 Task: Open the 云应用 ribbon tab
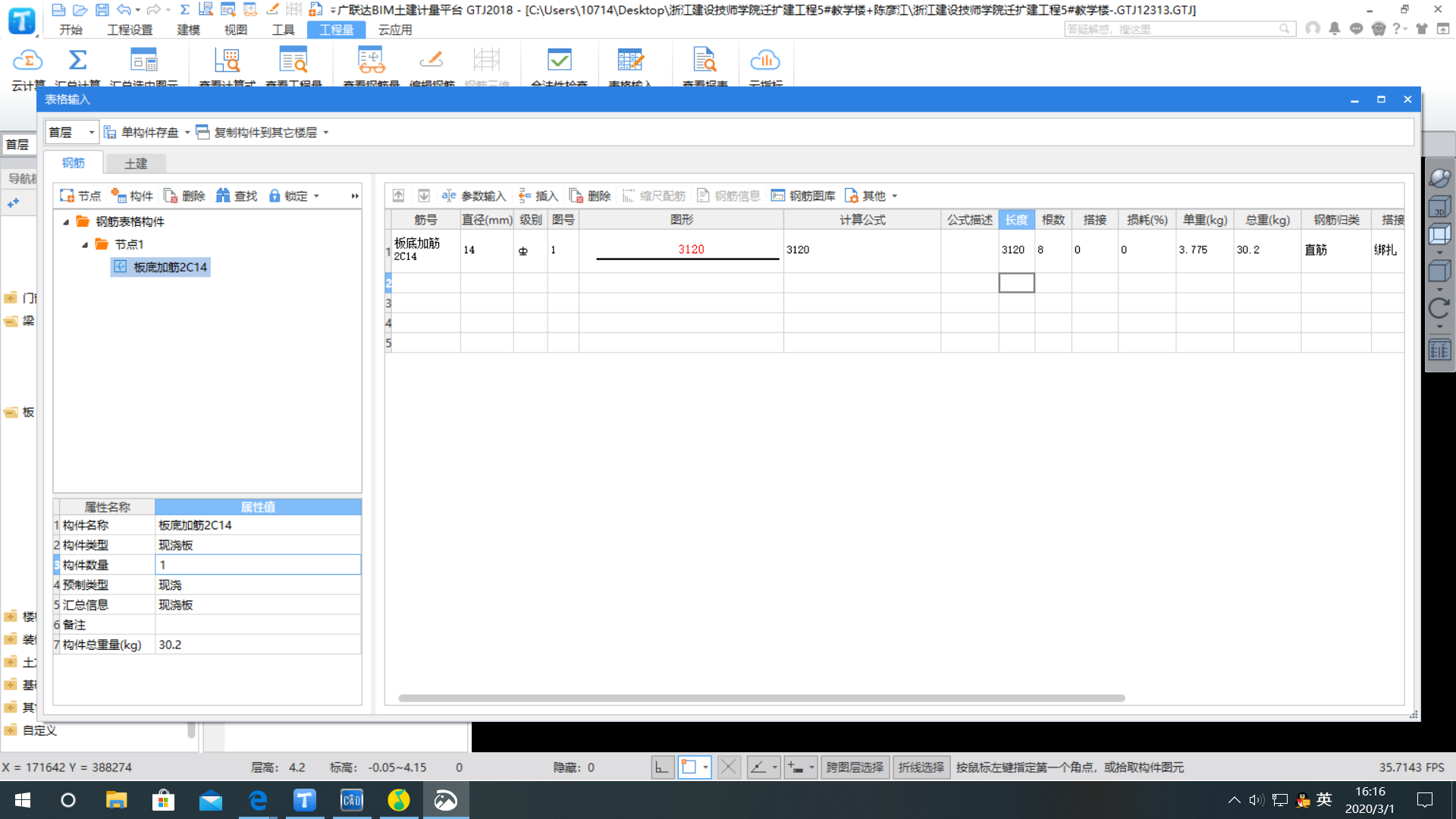pos(395,30)
